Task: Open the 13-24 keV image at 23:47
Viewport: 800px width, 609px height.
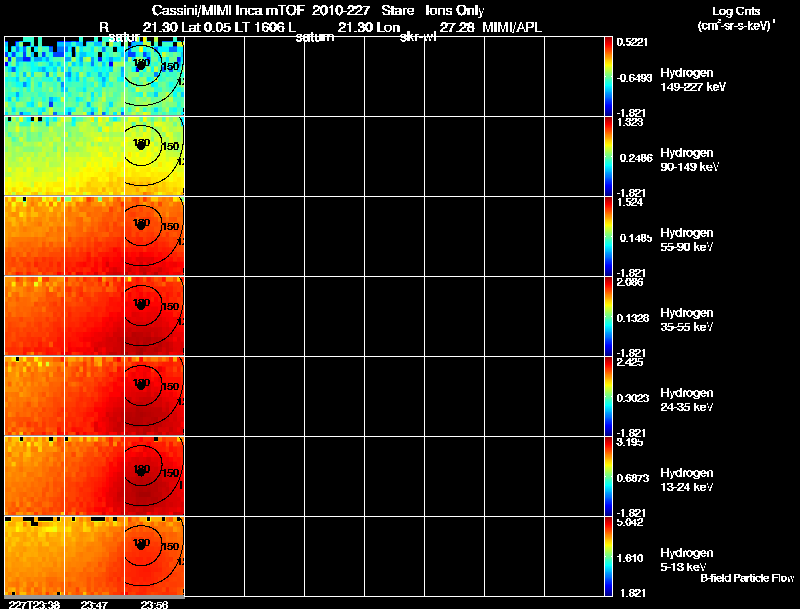Action: tap(94, 476)
